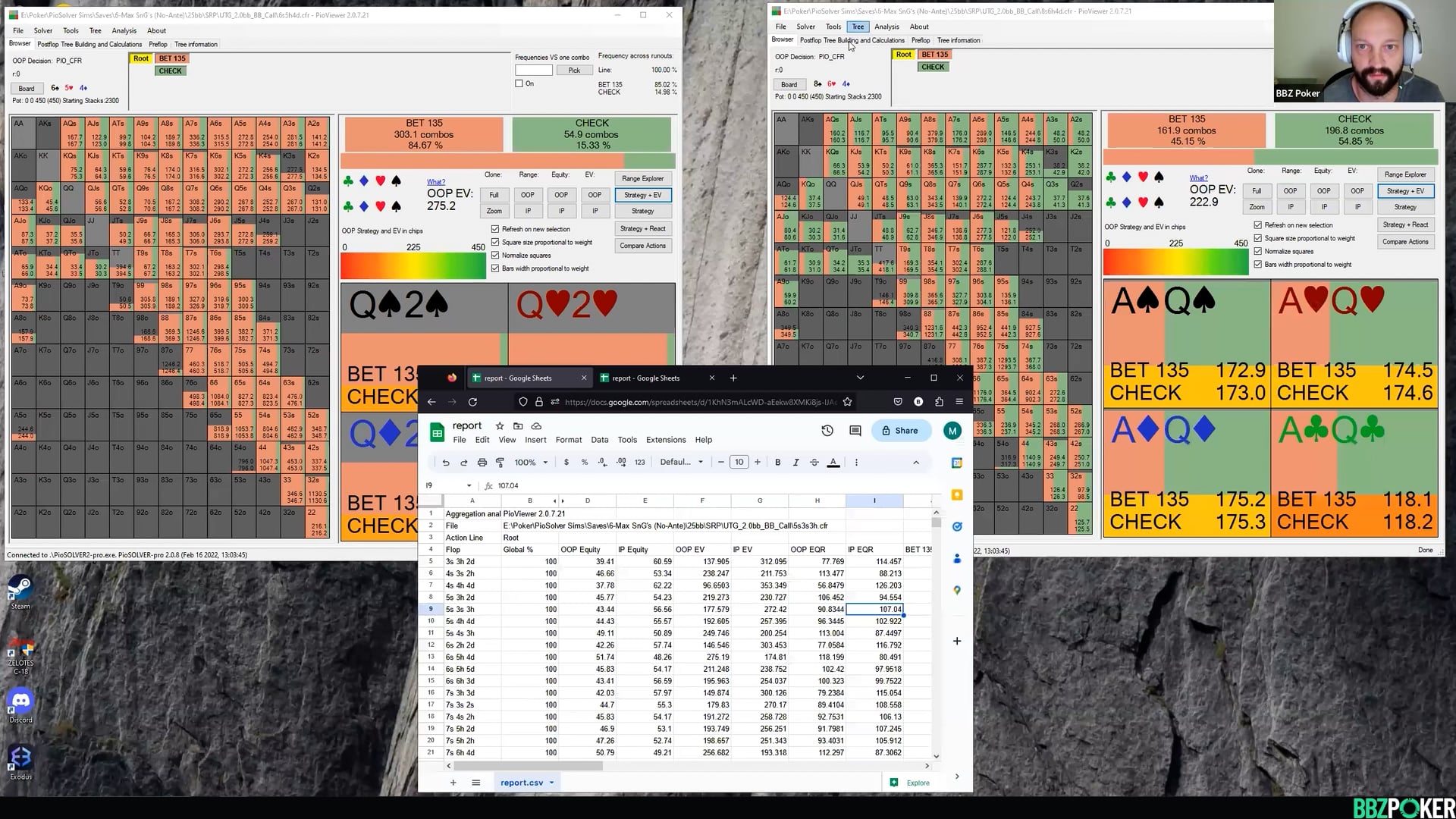Click the decrease decimal places icon
Screen dimensions: 1456x819
click(602, 463)
